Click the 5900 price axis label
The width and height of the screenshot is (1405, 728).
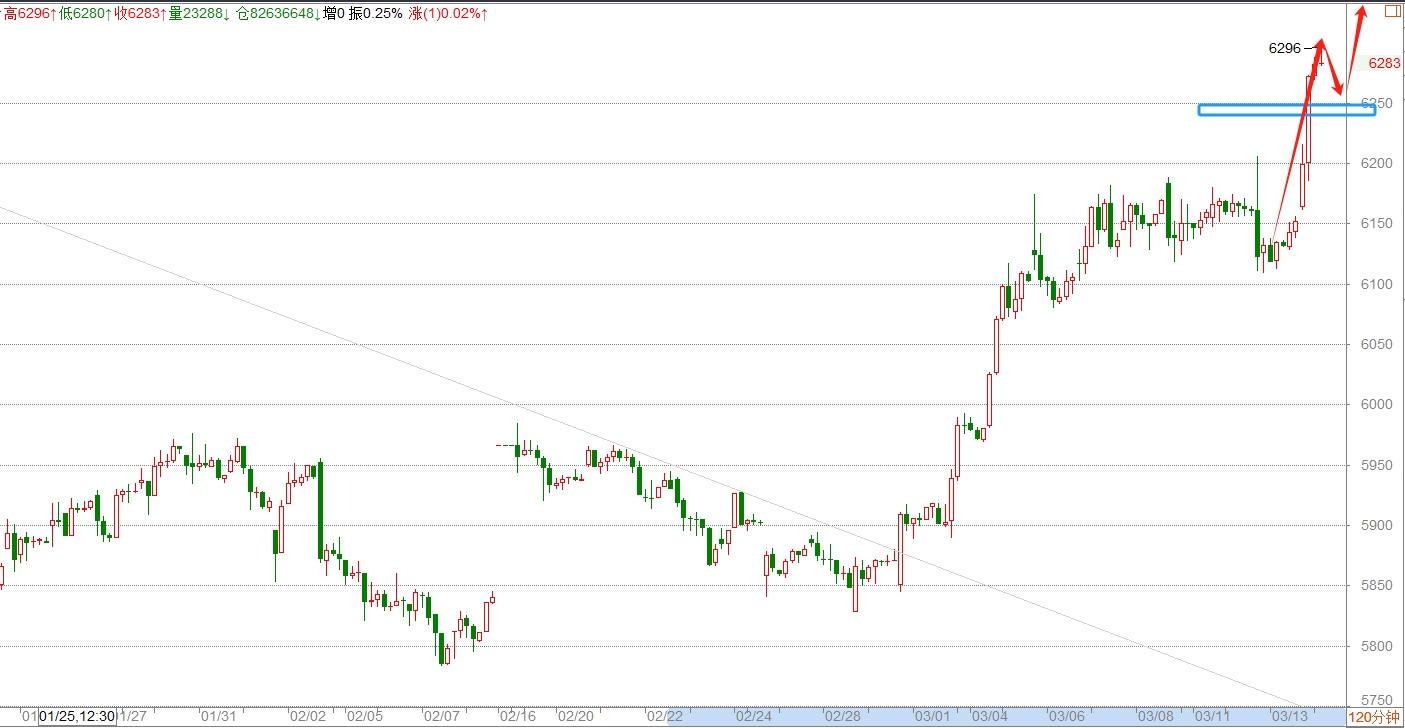(1379, 525)
